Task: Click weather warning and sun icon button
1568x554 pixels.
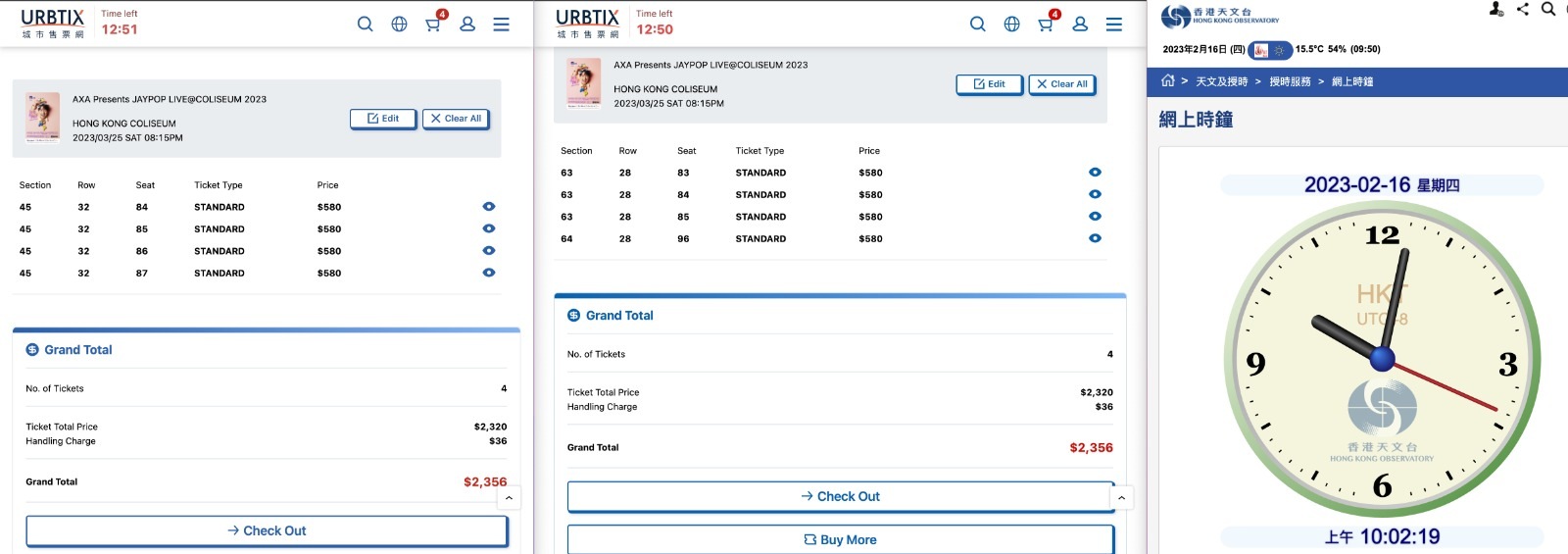Action: pos(1270,50)
